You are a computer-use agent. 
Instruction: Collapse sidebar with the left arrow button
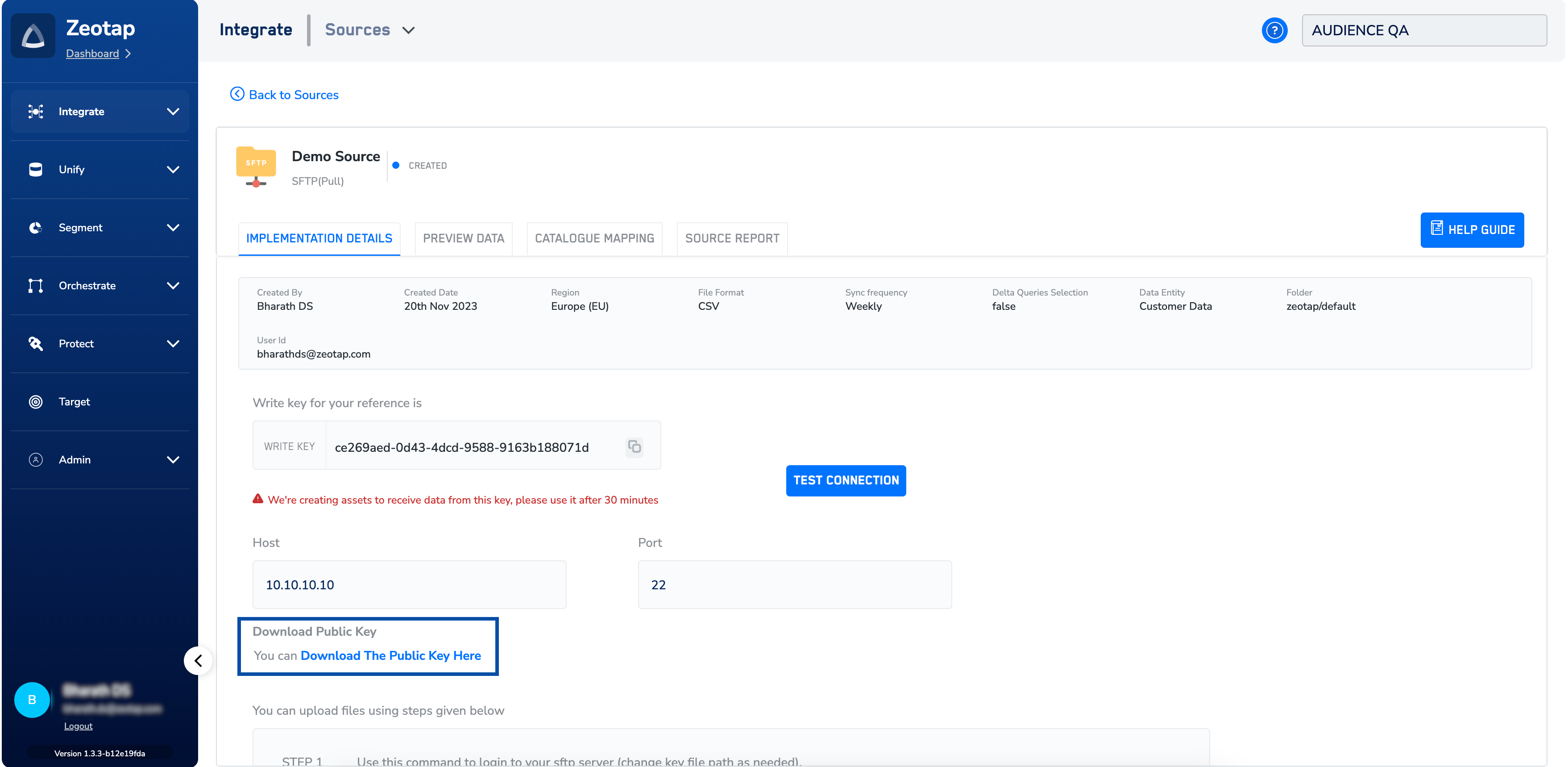click(x=198, y=660)
